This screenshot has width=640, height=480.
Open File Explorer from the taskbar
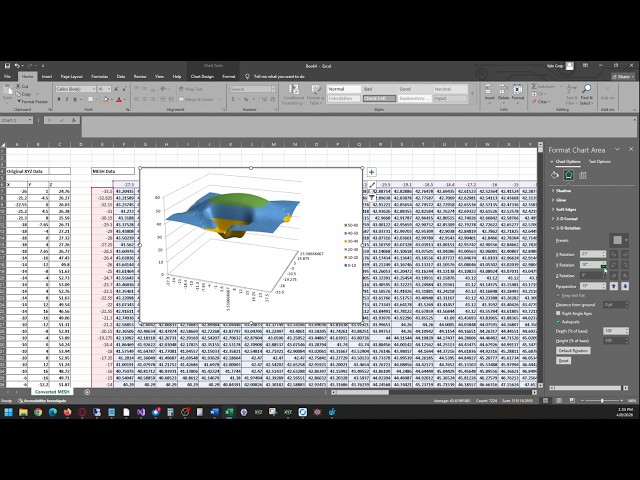tap(23, 412)
